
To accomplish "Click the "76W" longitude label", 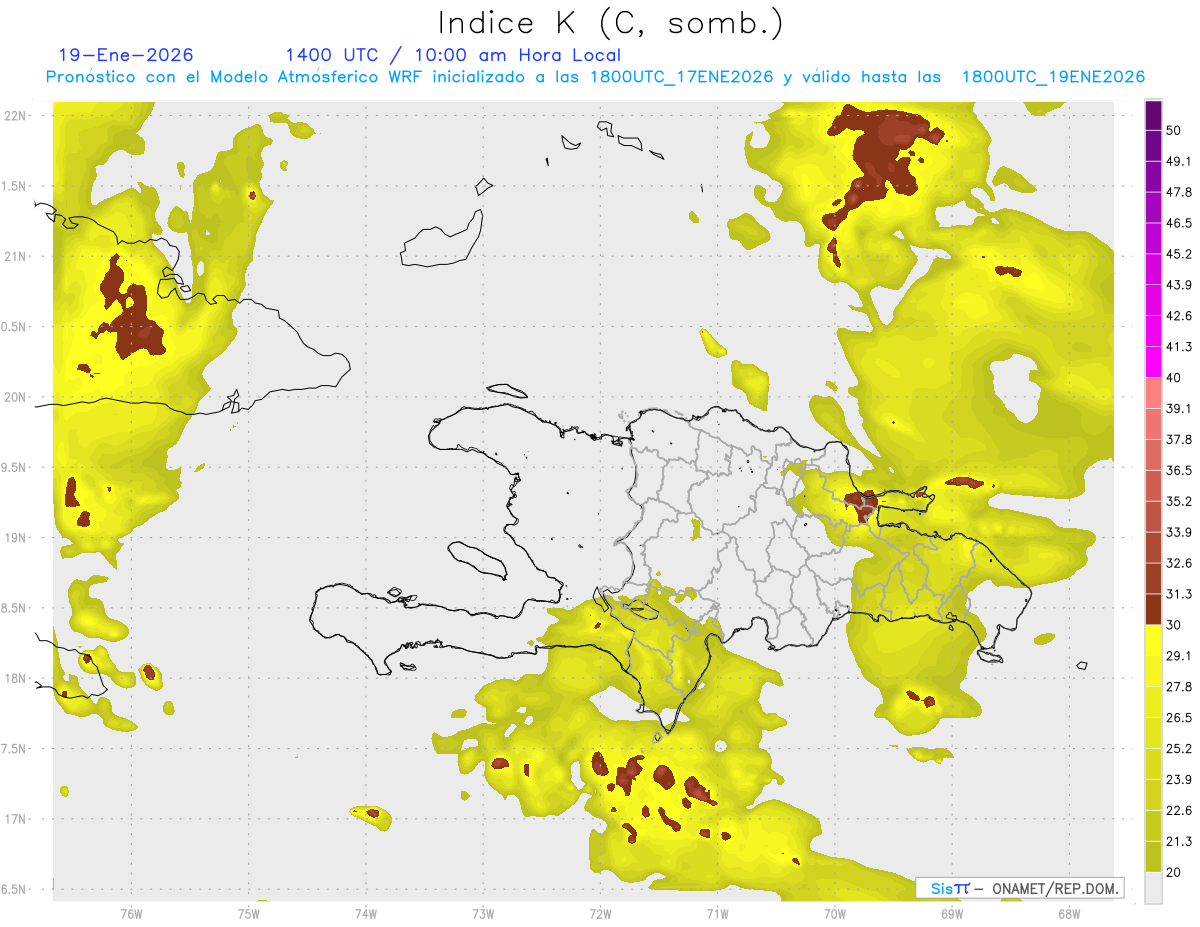I will coord(131,914).
